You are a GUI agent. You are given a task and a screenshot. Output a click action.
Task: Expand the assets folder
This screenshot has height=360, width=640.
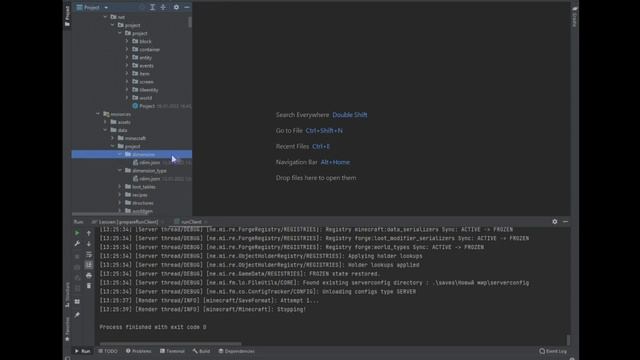pyautogui.click(x=105, y=122)
